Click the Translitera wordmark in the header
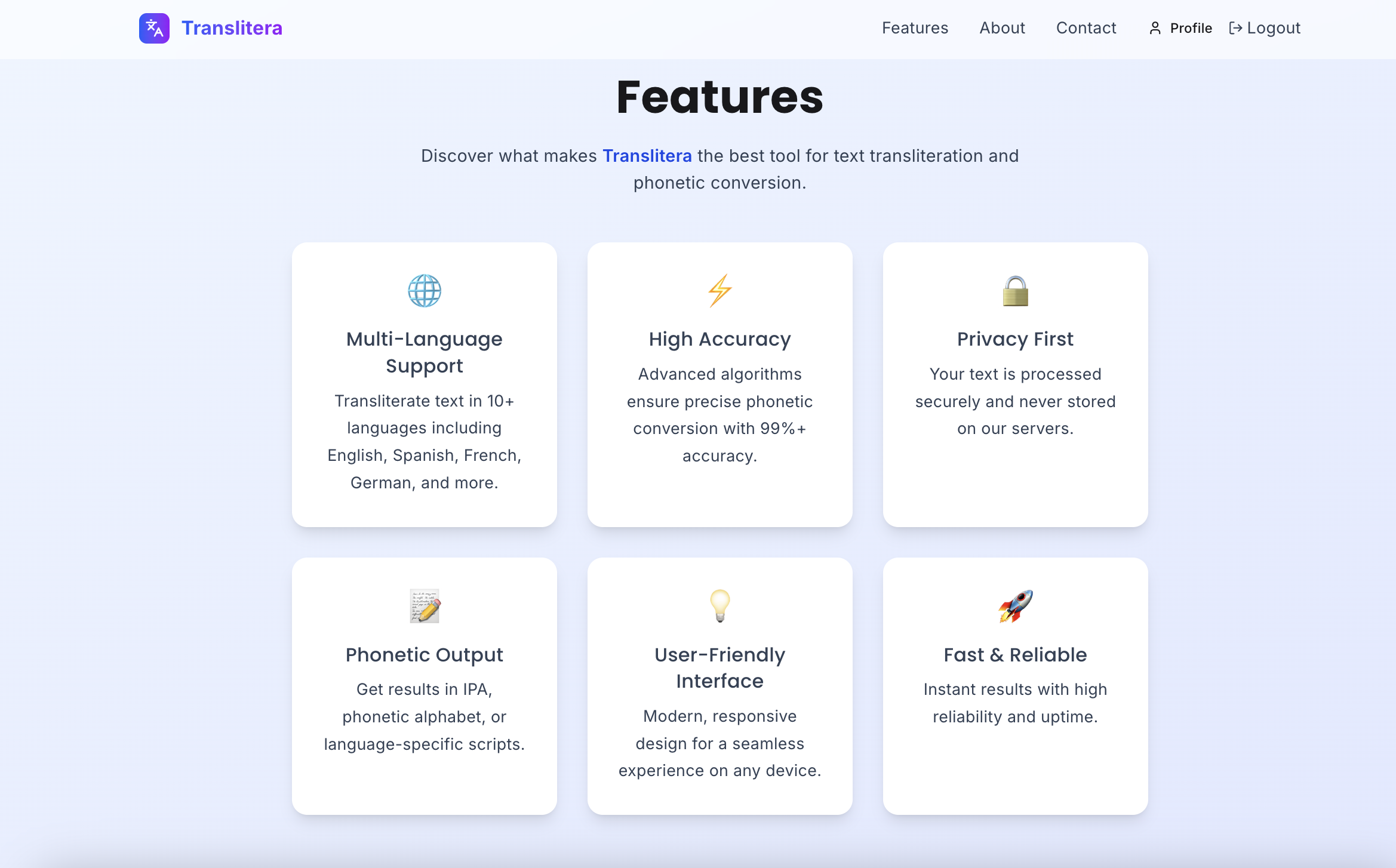The width and height of the screenshot is (1396, 868). point(232,27)
